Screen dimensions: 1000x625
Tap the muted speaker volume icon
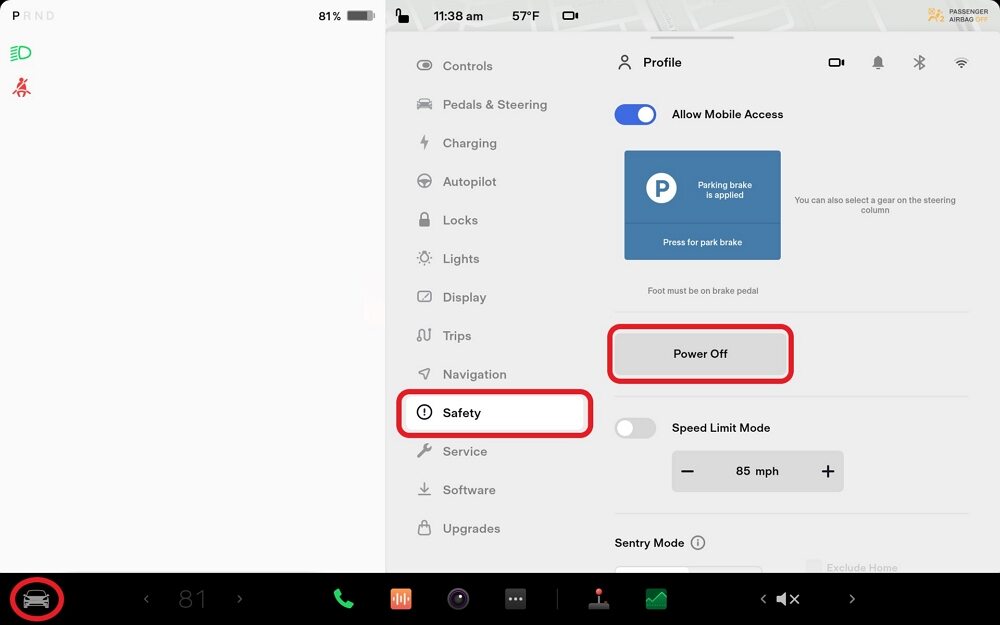pyautogui.click(x=788, y=599)
